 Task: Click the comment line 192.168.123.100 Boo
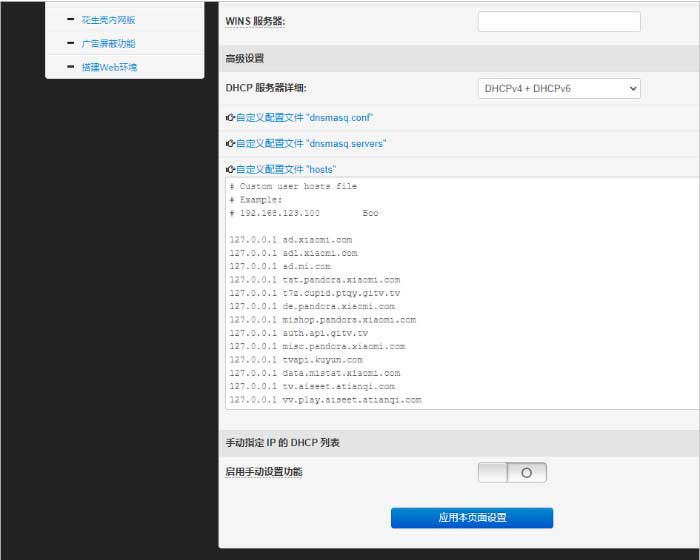click(304, 213)
